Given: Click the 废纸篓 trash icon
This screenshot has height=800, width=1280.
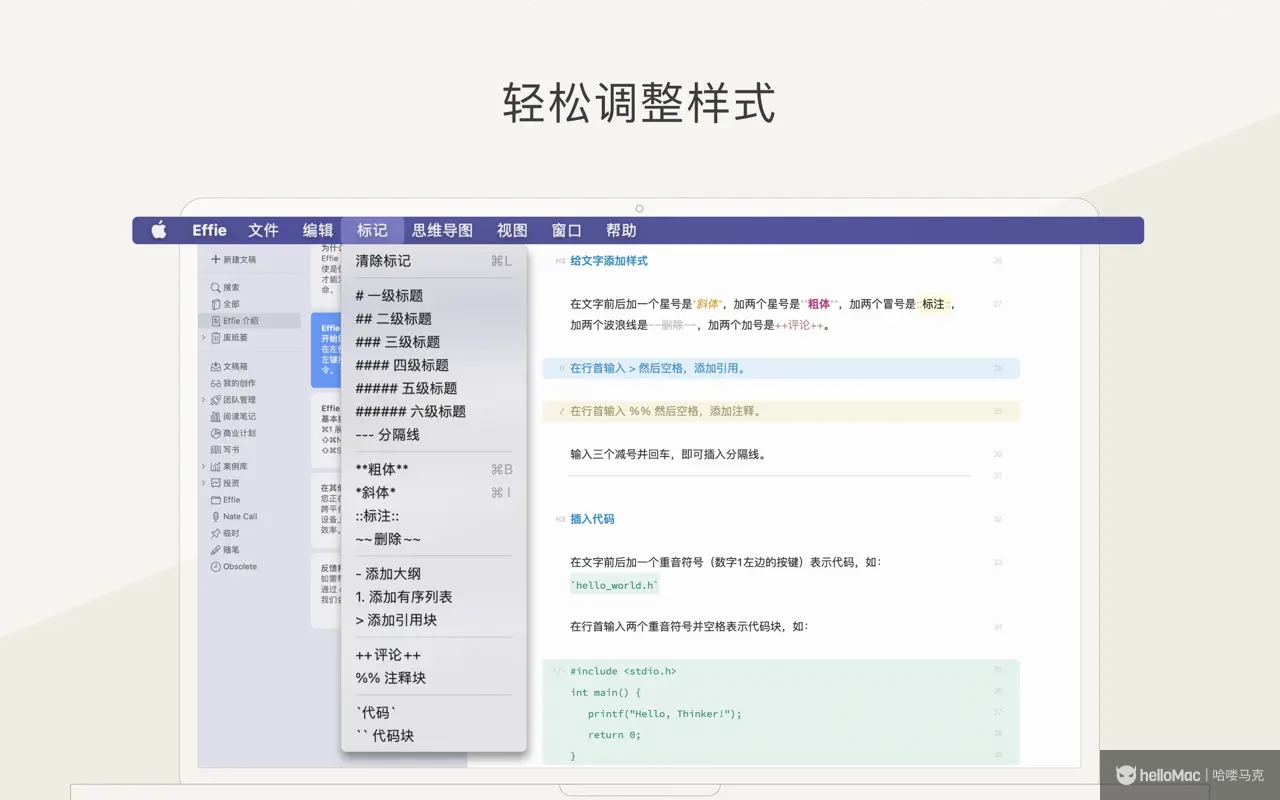Looking at the screenshot, I should point(215,338).
